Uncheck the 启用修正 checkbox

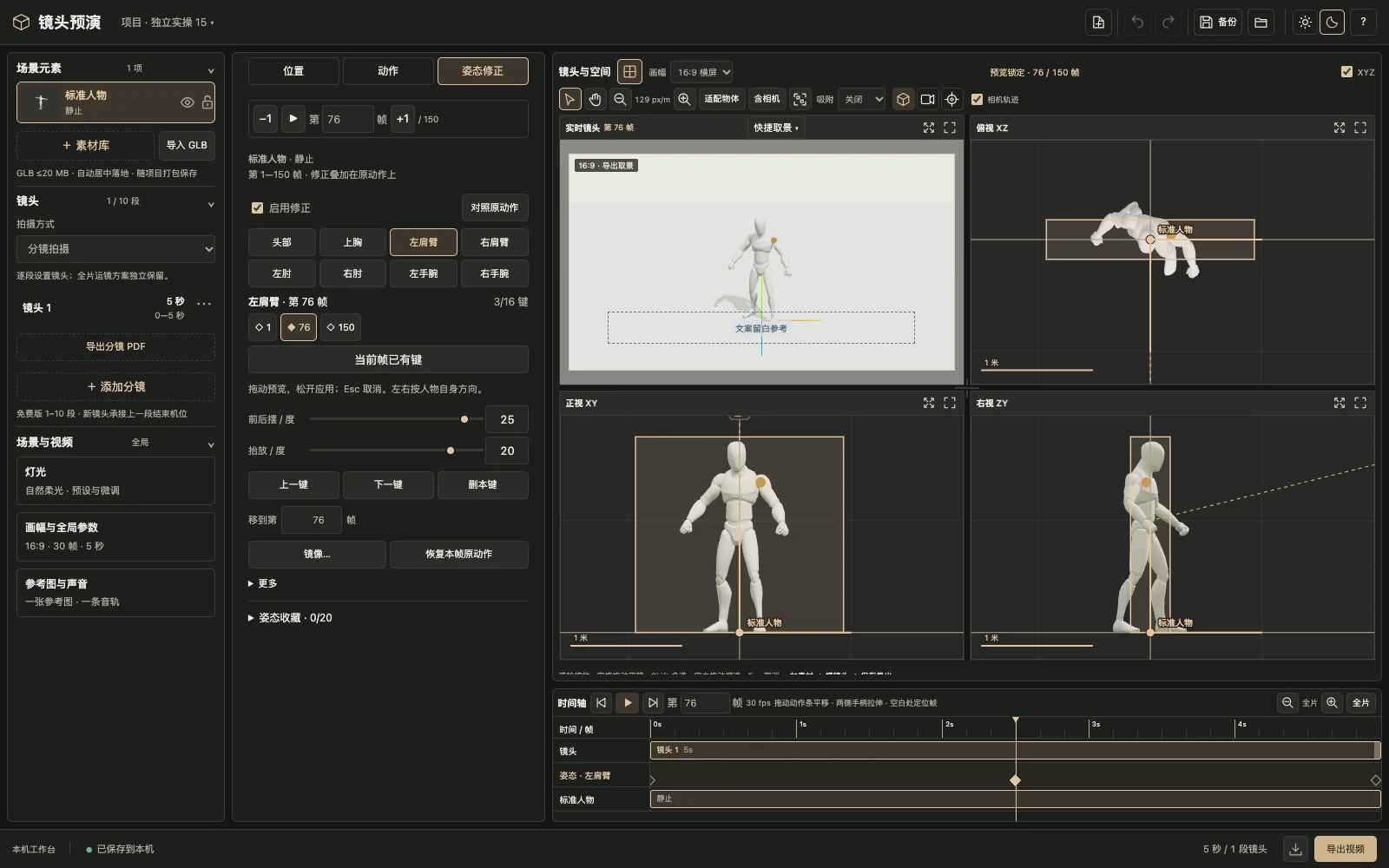[257, 207]
